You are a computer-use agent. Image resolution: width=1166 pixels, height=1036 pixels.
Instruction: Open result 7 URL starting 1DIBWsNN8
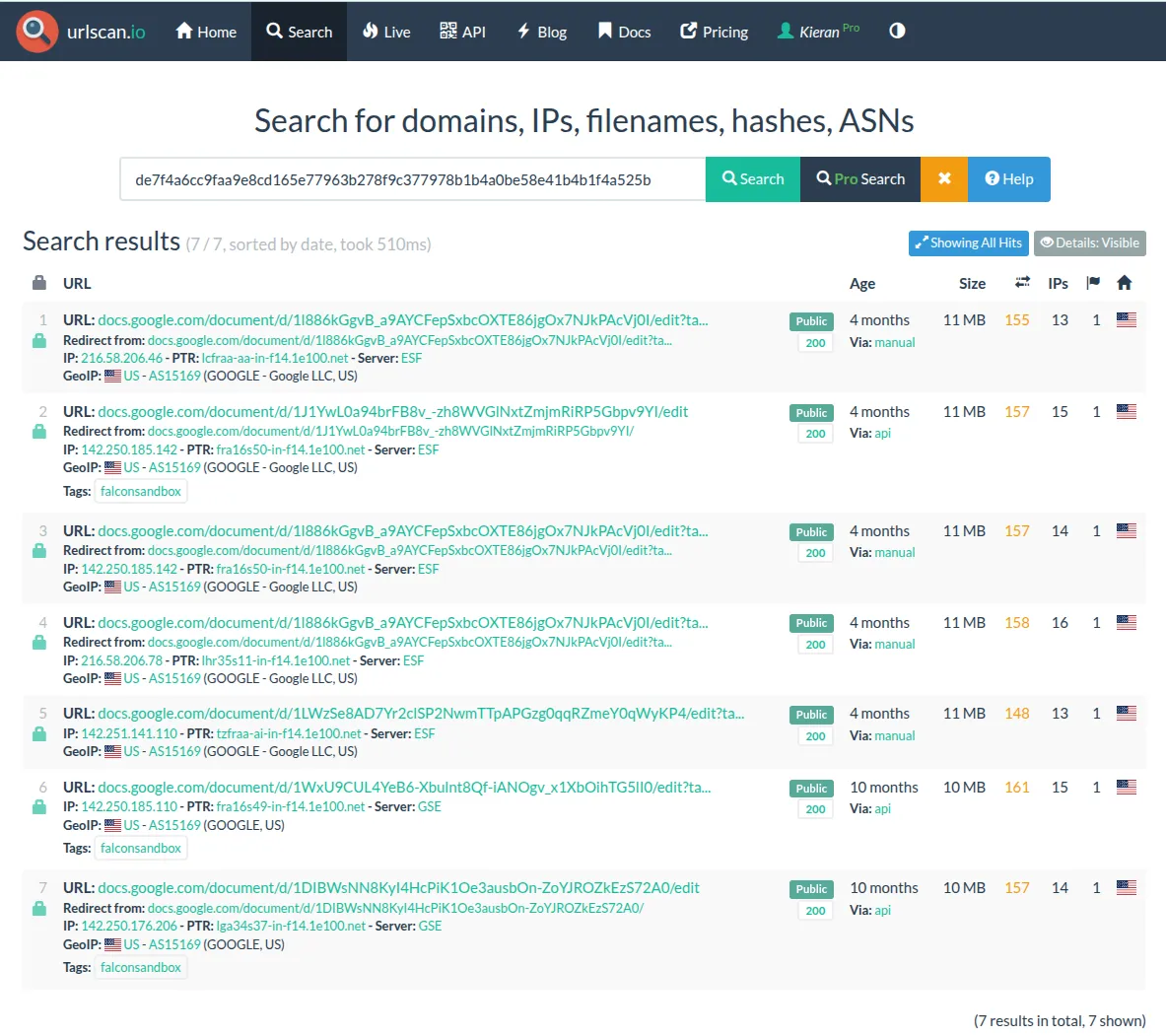[398, 887]
